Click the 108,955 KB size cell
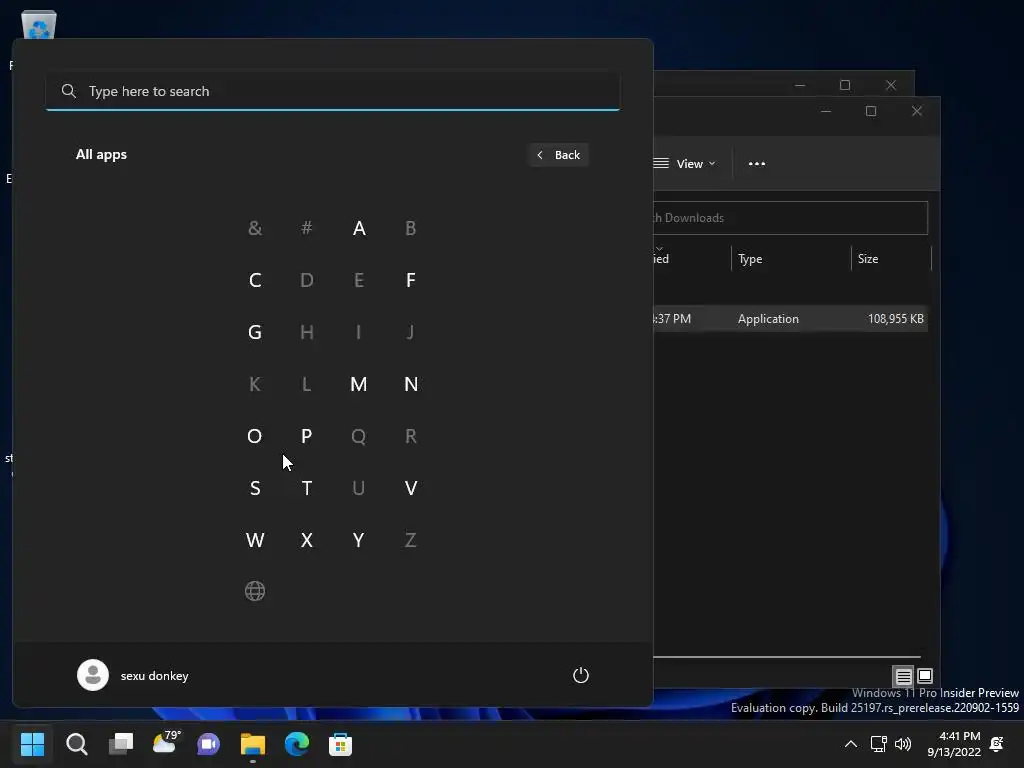 coord(895,319)
